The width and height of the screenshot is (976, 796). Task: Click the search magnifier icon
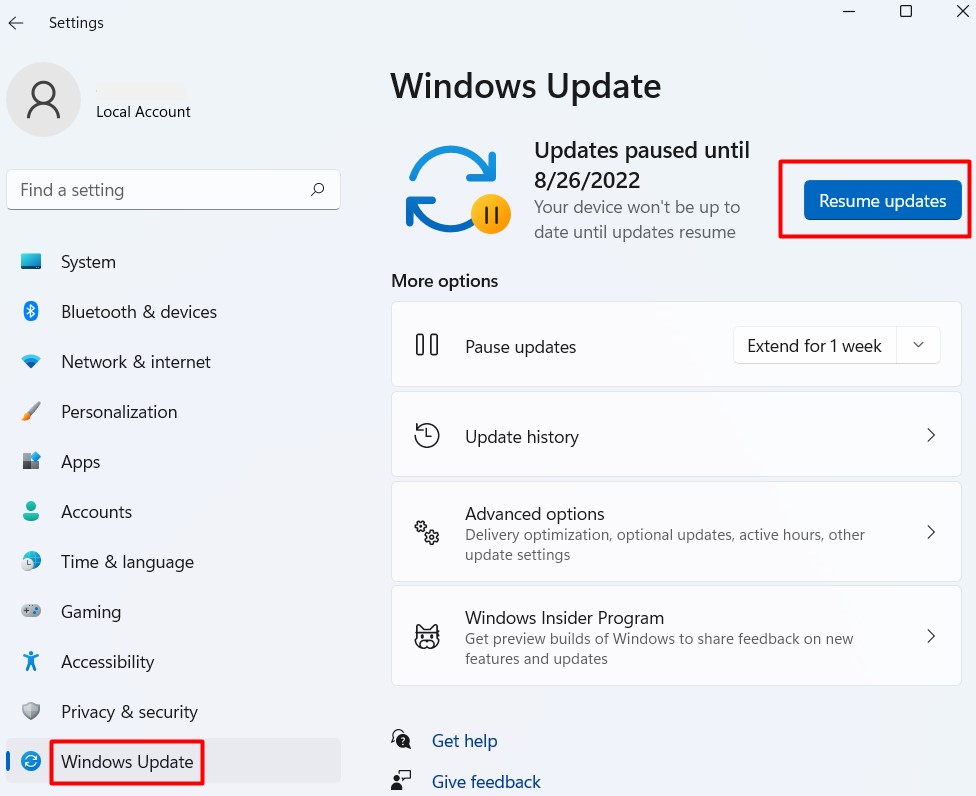tap(318, 189)
